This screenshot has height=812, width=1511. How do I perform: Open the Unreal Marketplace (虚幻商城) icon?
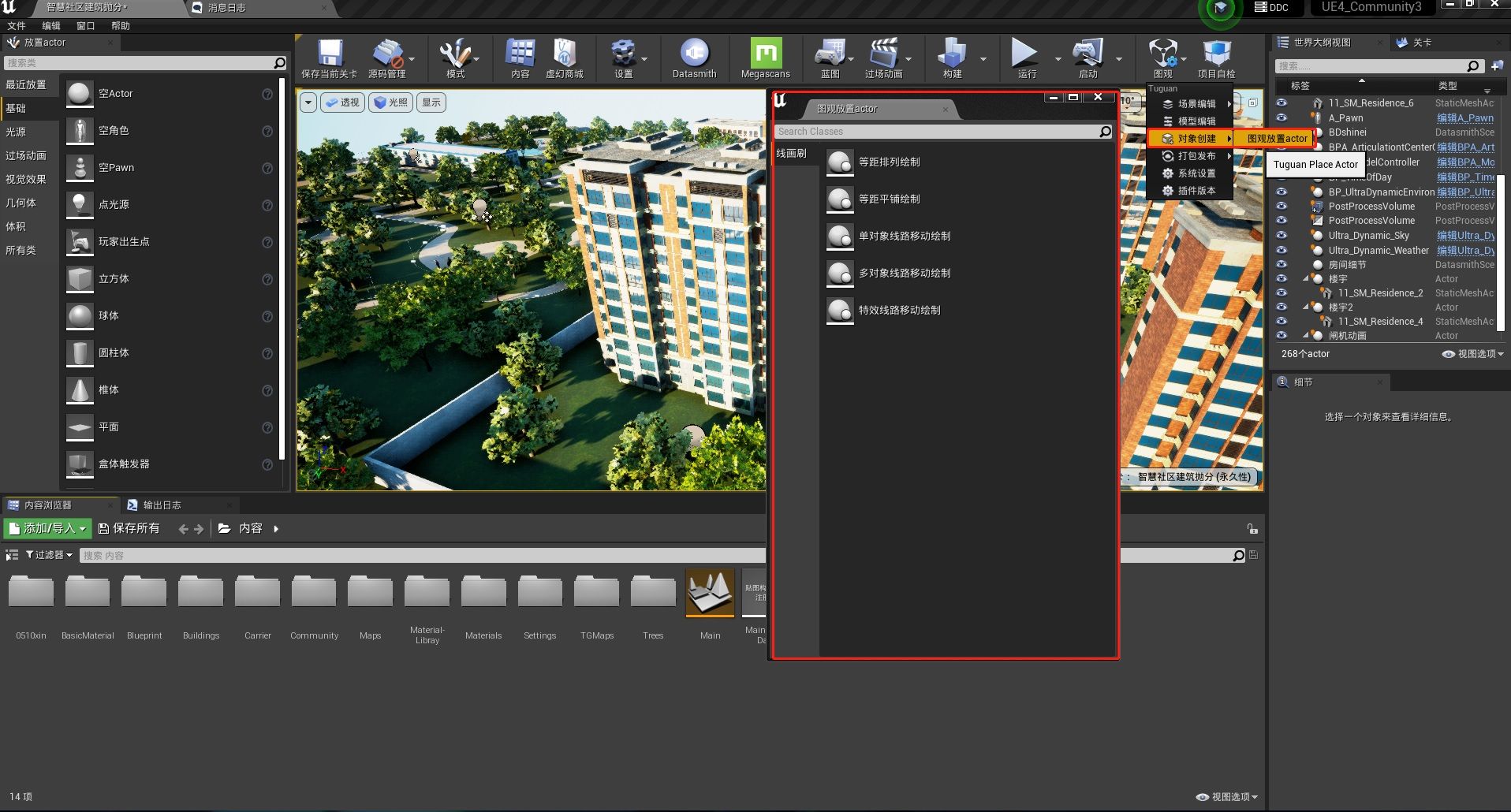pyautogui.click(x=564, y=54)
